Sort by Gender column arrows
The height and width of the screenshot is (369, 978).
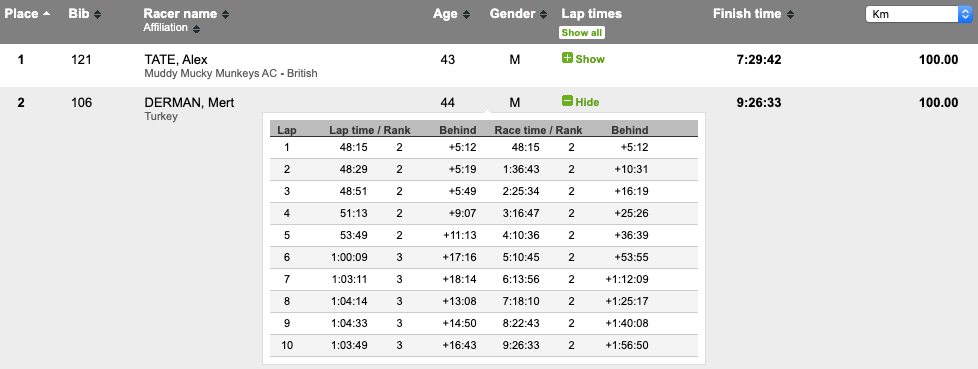(x=543, y=14)
